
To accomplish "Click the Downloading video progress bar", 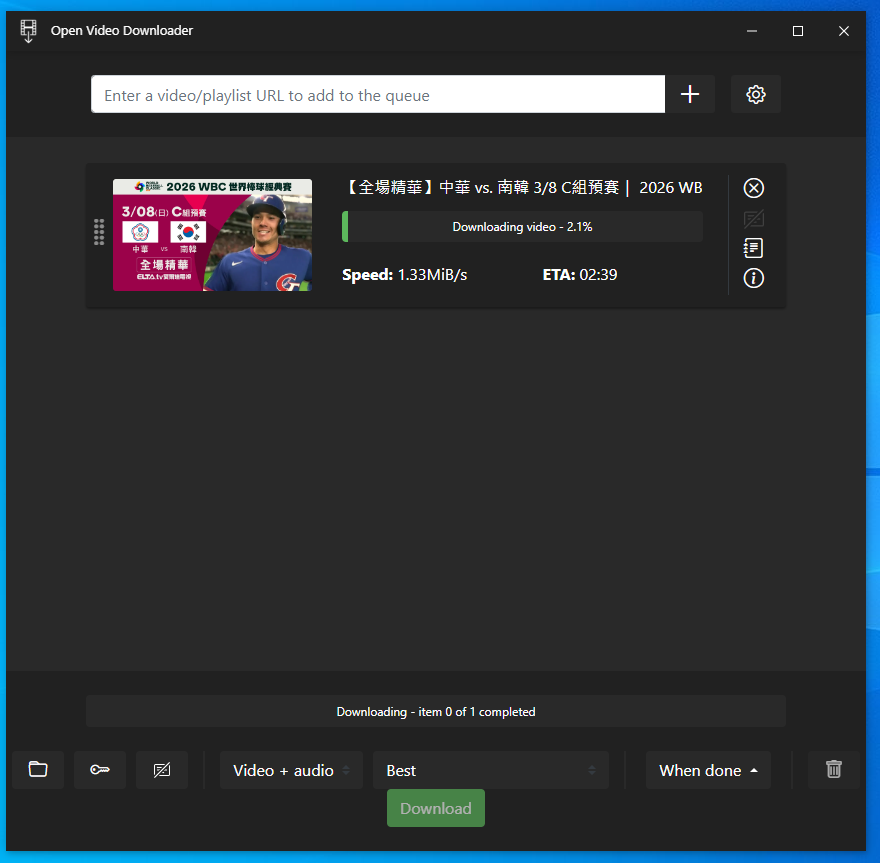I will 522,226.
